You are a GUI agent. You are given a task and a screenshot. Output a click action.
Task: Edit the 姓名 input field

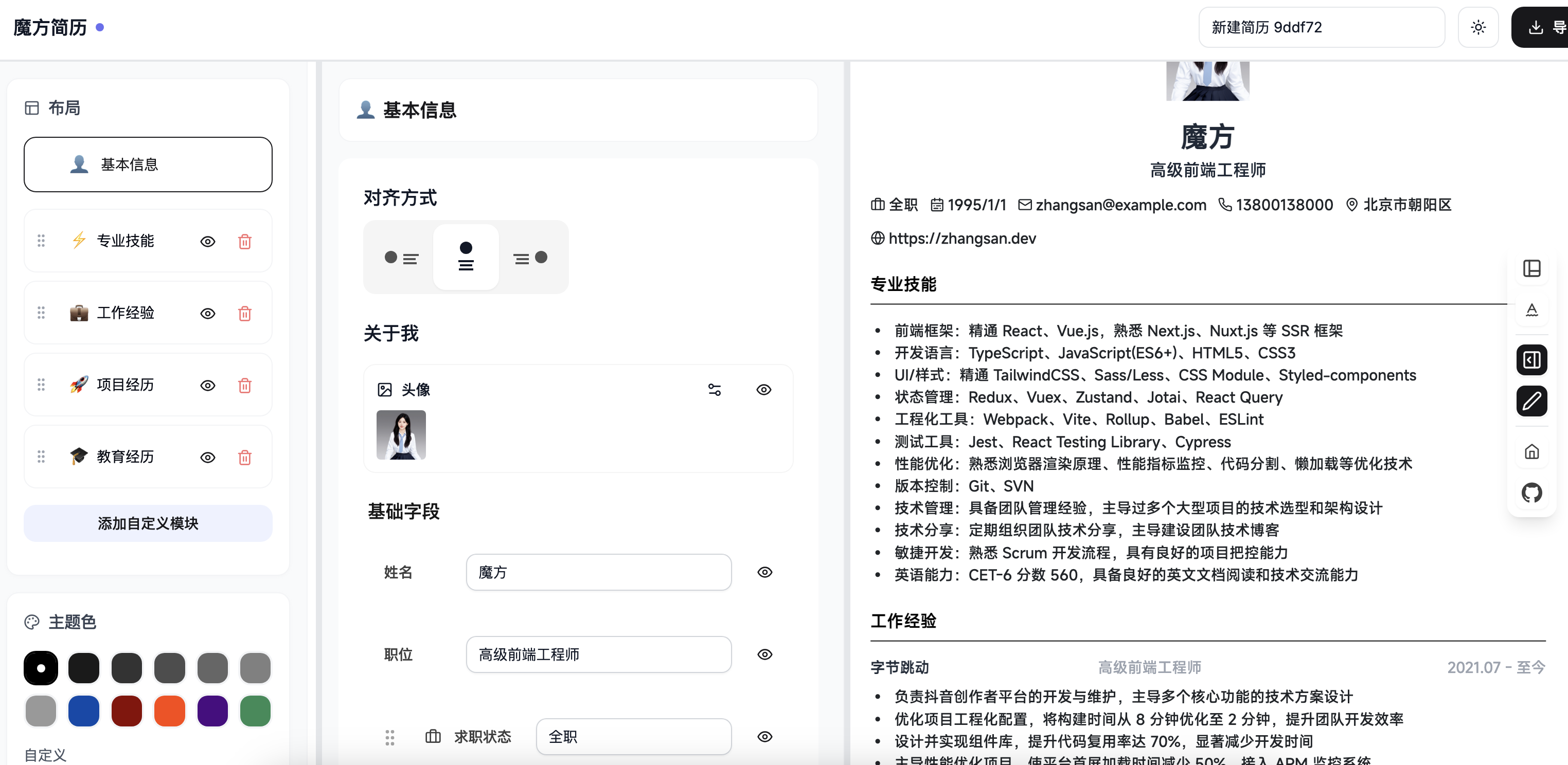click(599, 572)
